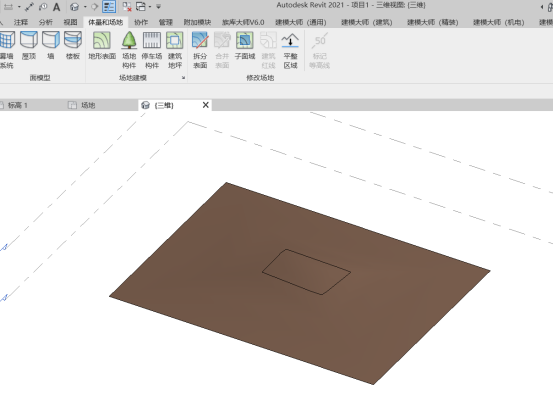Click the Switch Windows icon
554x395 pixels.
coord(141,7)
